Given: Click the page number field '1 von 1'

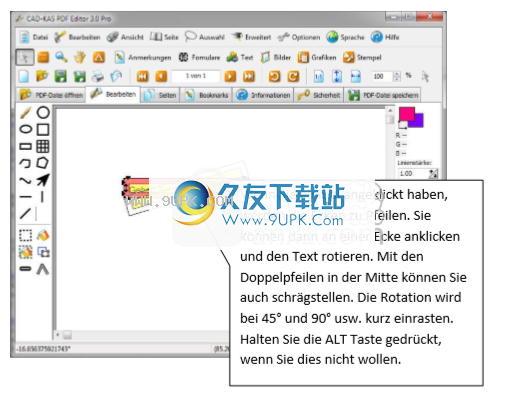Looking at the screenshot, I should (x=196, y=76).
